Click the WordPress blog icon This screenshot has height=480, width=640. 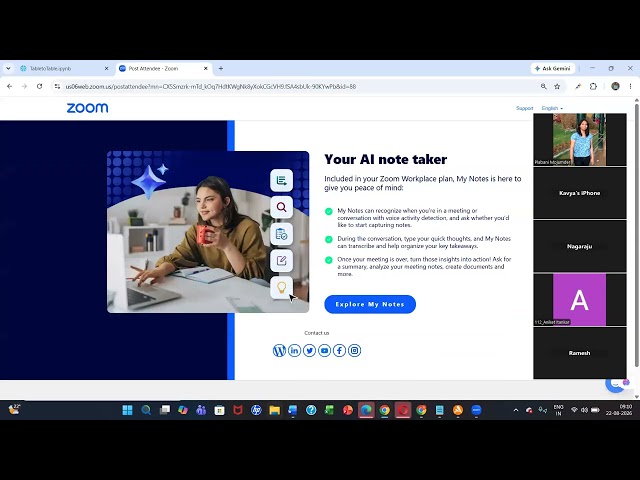point(279,350)
